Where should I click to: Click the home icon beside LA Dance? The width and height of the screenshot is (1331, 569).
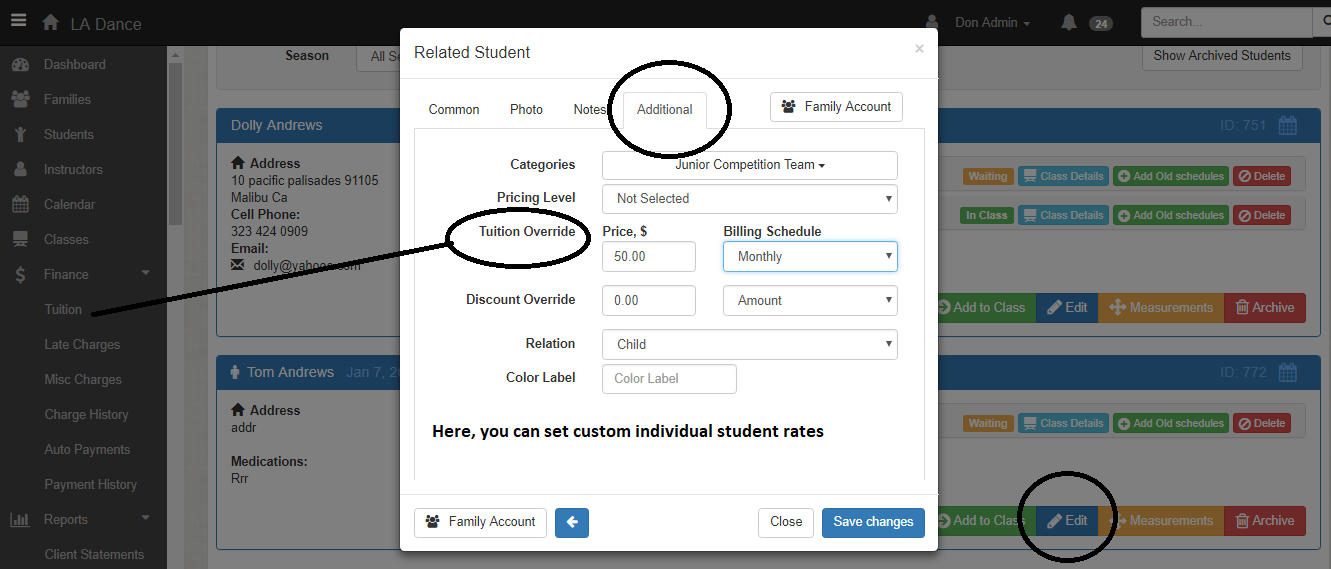[50, 22]
